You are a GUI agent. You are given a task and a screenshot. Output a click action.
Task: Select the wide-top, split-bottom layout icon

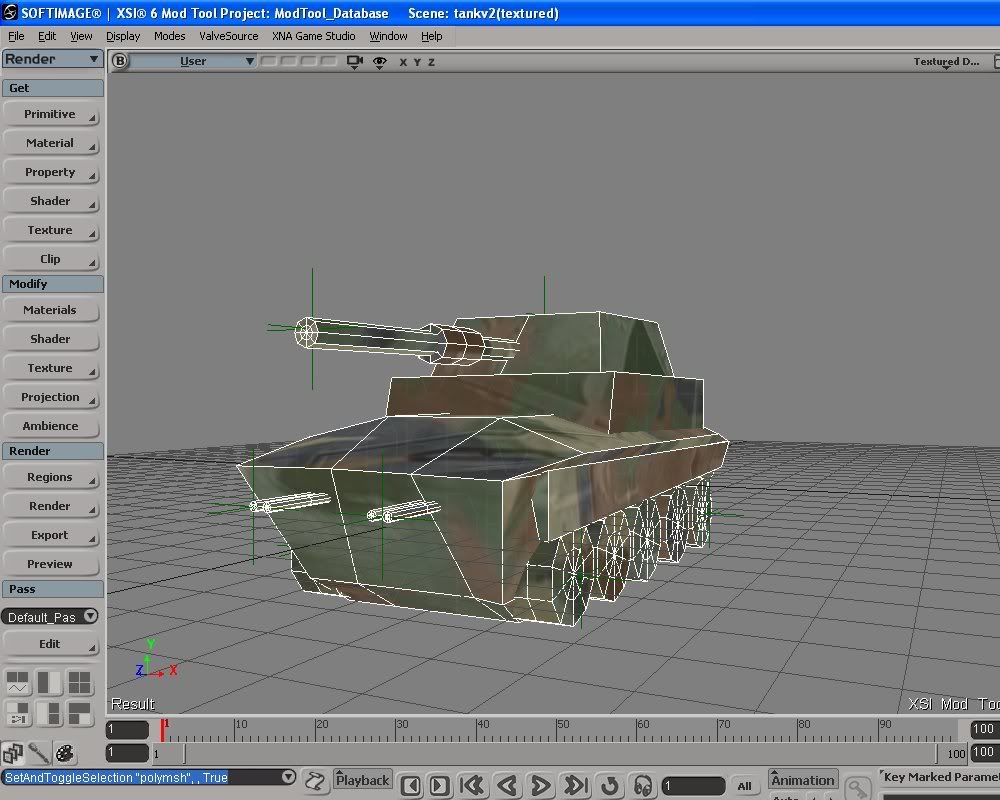(79, 713)
